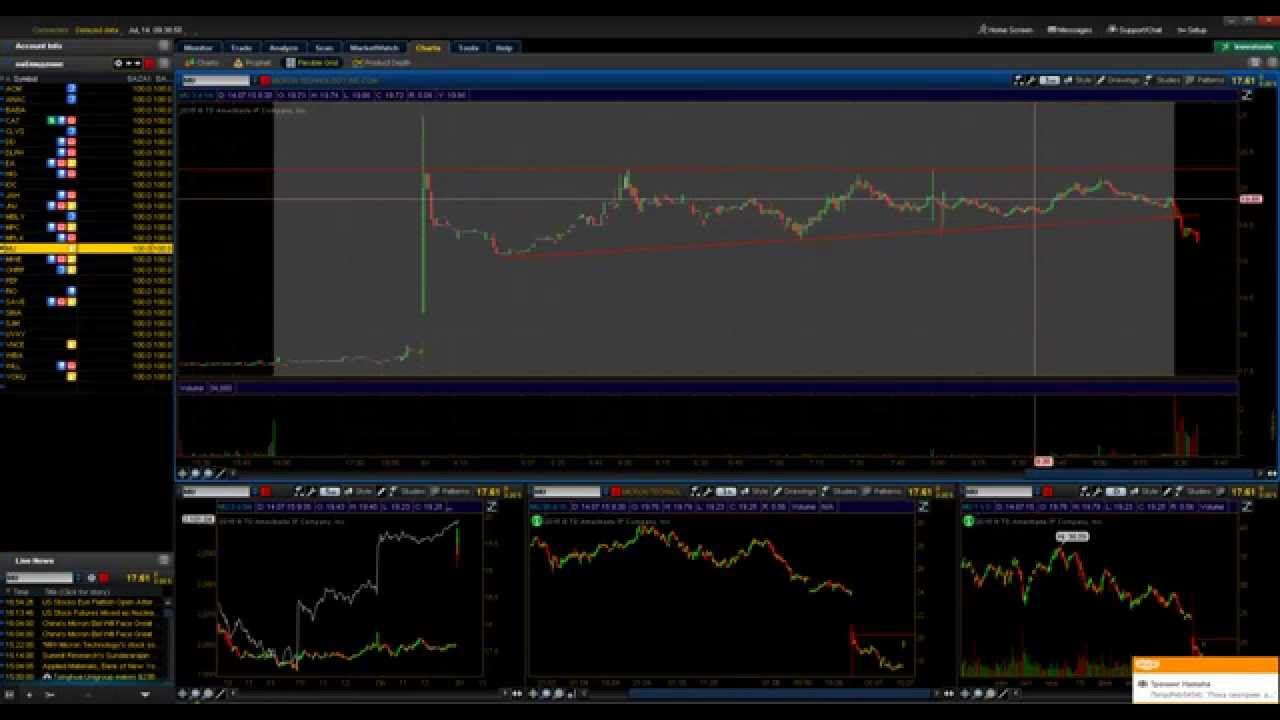The image size is (1280, 720).
Task: Open the news story "US Stock Futures Mixed"
Action: (x=97, y=613)
